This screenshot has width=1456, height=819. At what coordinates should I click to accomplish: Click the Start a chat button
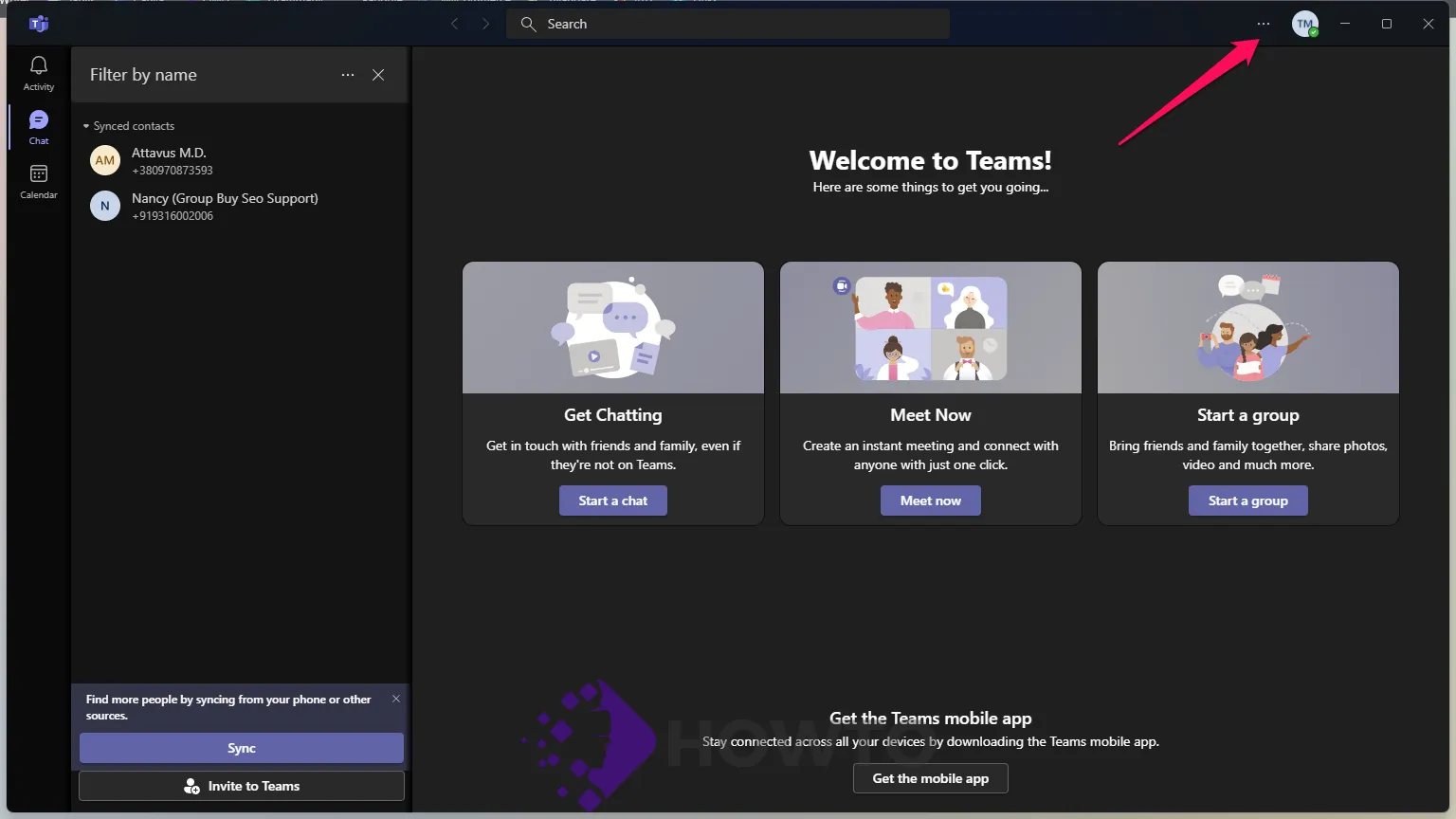(x=613, y=500)
